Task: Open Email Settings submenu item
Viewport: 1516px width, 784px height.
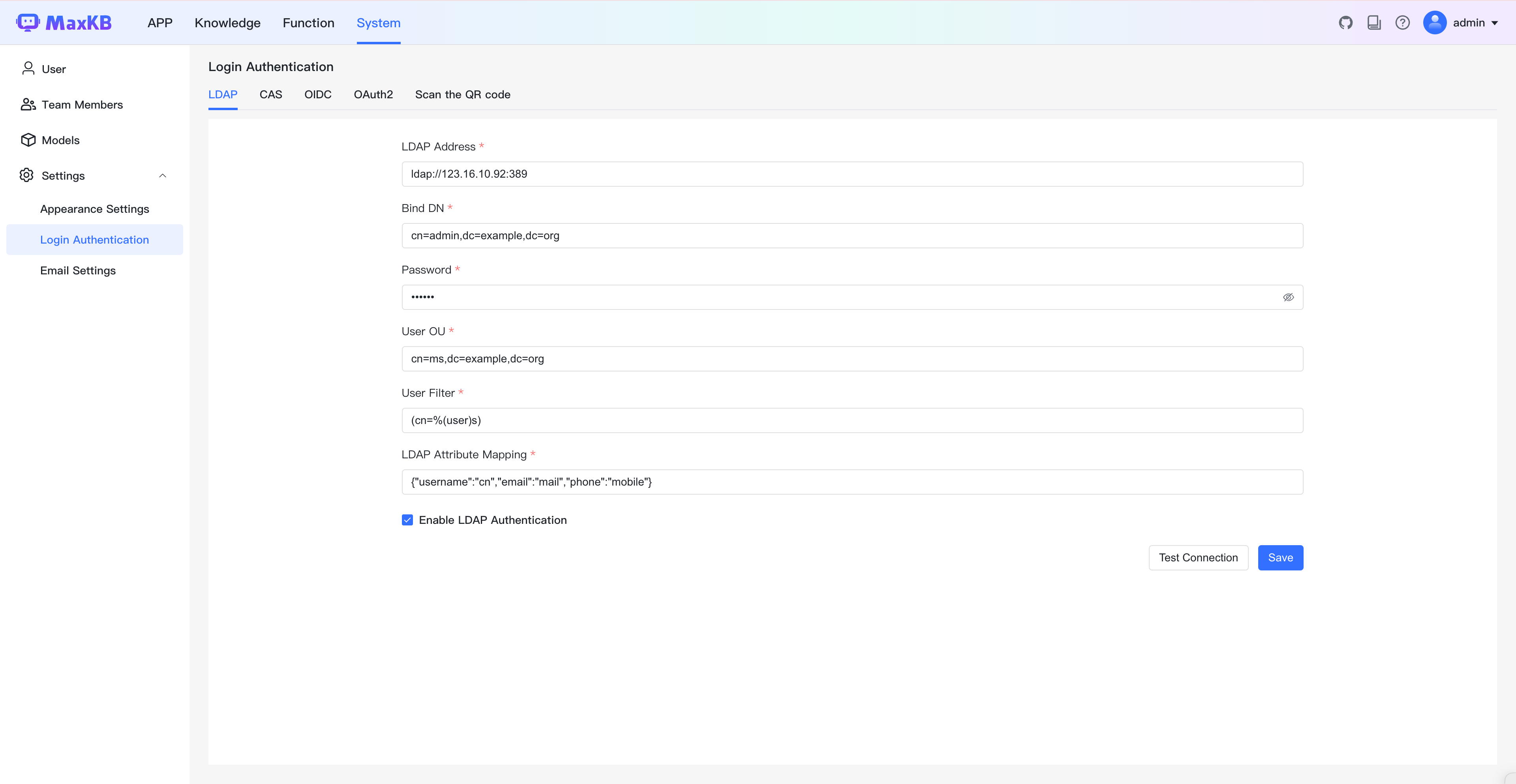Action: click(x=94, y=270)
